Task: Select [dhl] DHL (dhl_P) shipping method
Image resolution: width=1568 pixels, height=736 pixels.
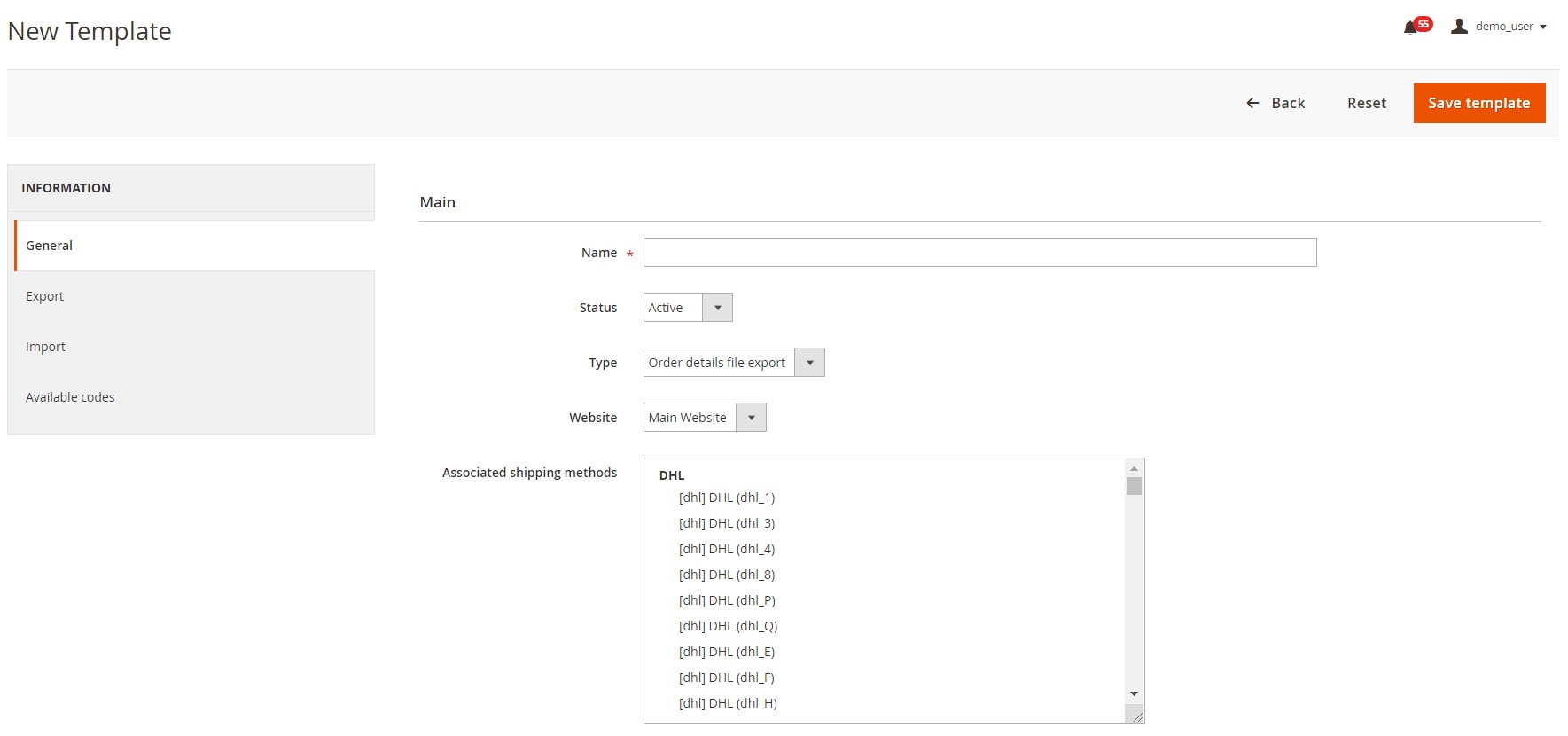Action: (x=727, y=600)
